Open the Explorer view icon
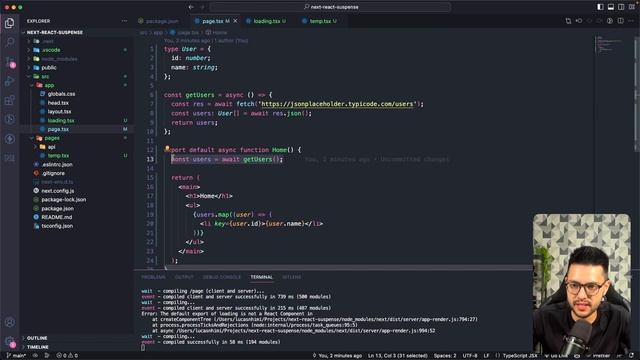640x360 pixels. coord(9,23)
